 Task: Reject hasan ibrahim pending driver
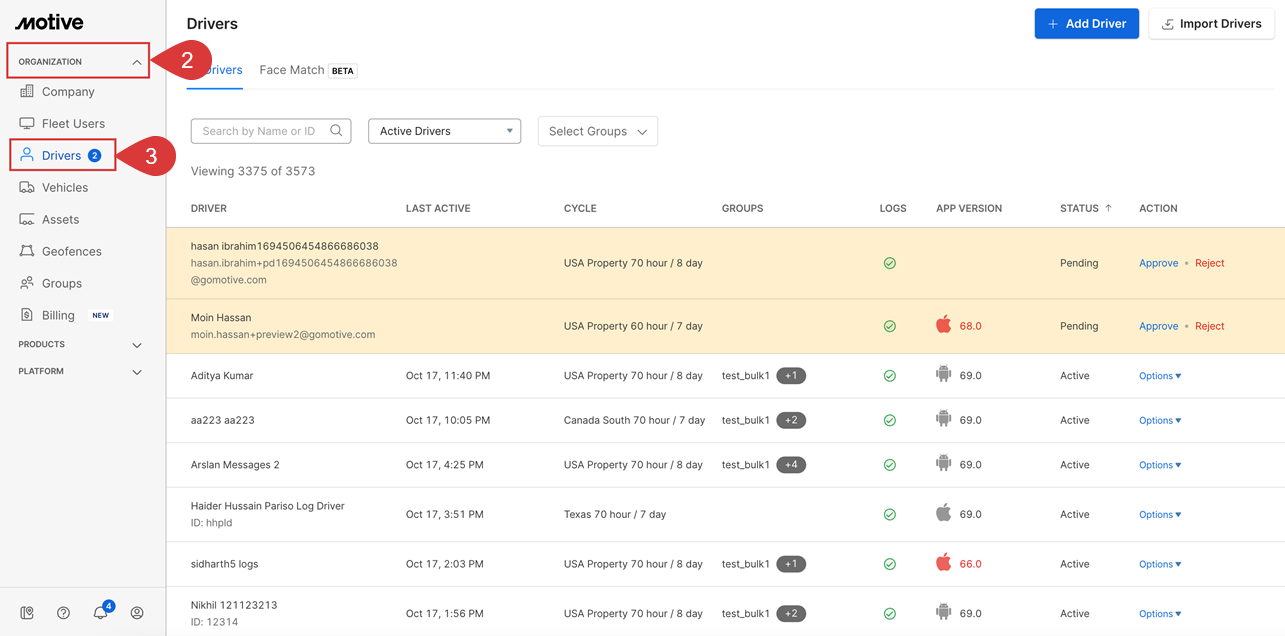coord(1209,263)
